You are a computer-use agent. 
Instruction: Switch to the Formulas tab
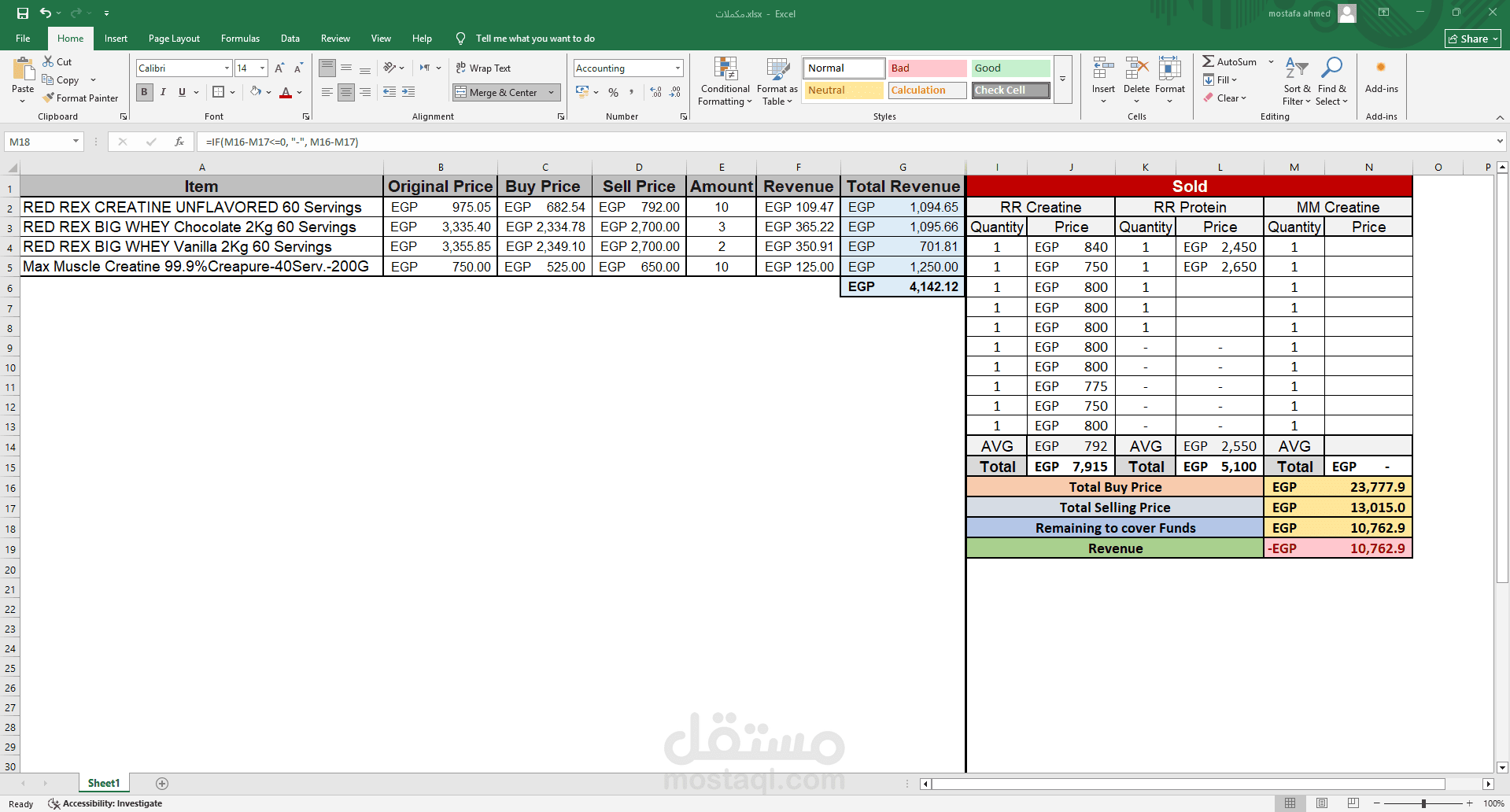[x=240, y=39]
